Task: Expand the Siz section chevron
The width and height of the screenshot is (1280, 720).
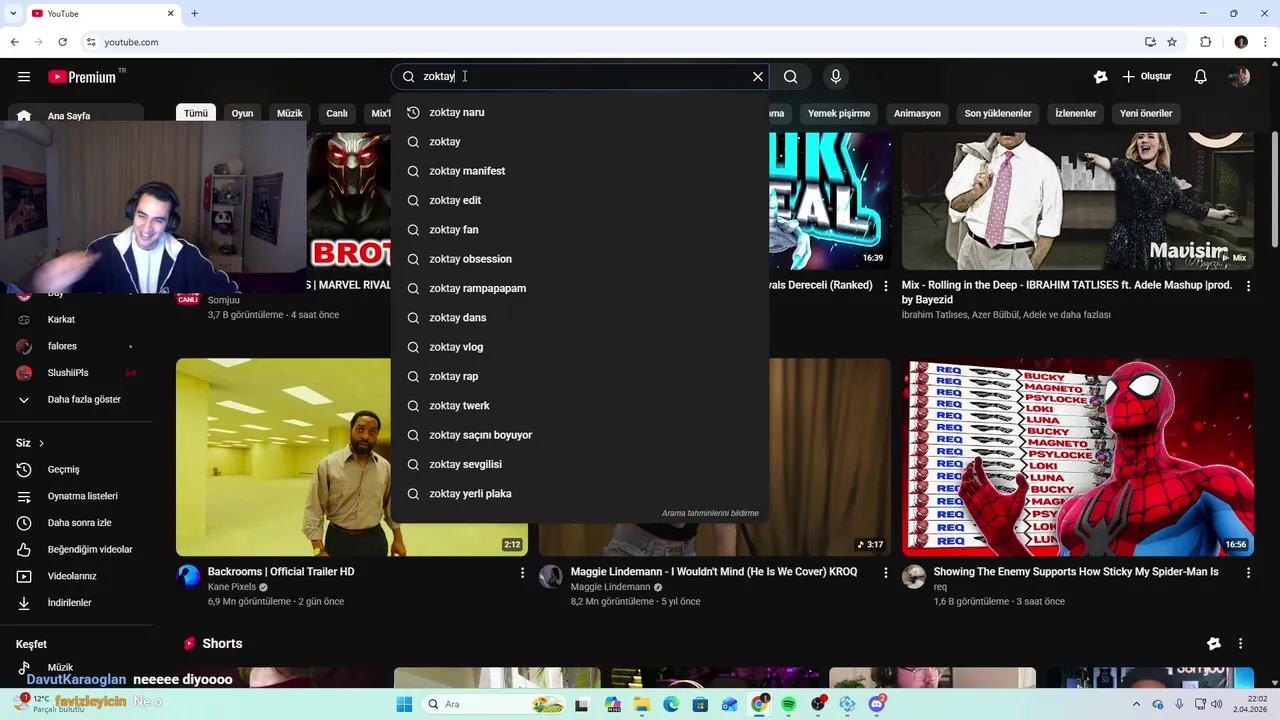Action: 41,443
